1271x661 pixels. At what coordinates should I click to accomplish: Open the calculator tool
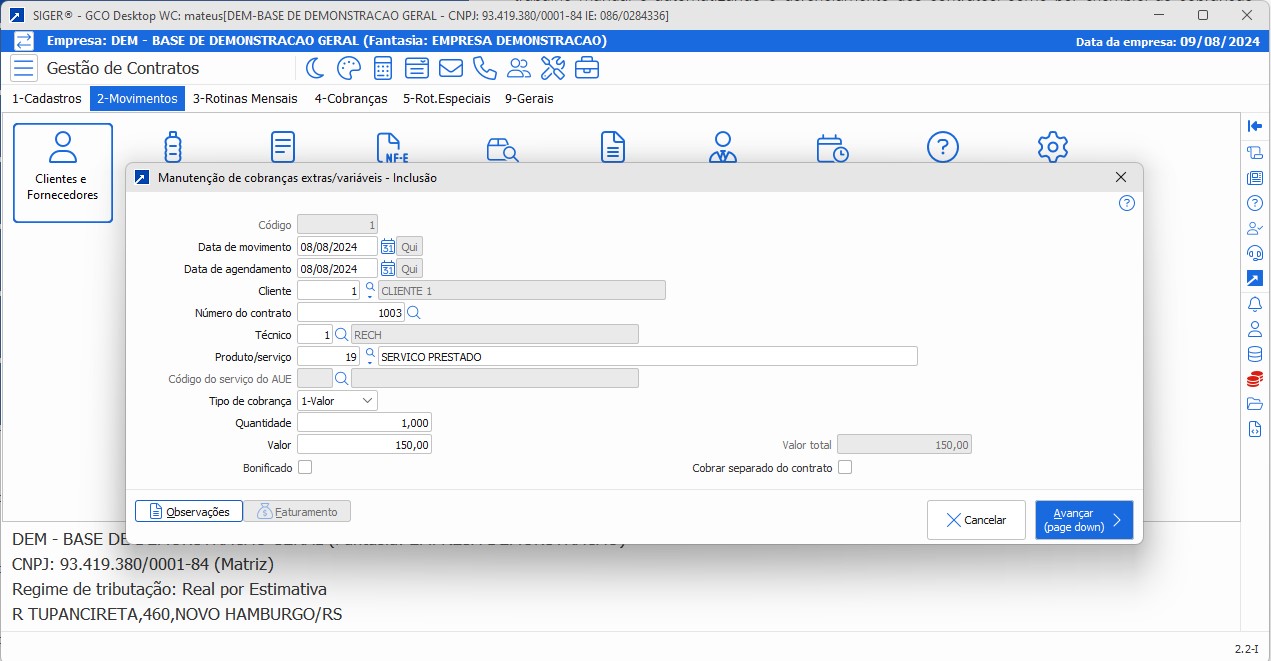coord(382,68)
